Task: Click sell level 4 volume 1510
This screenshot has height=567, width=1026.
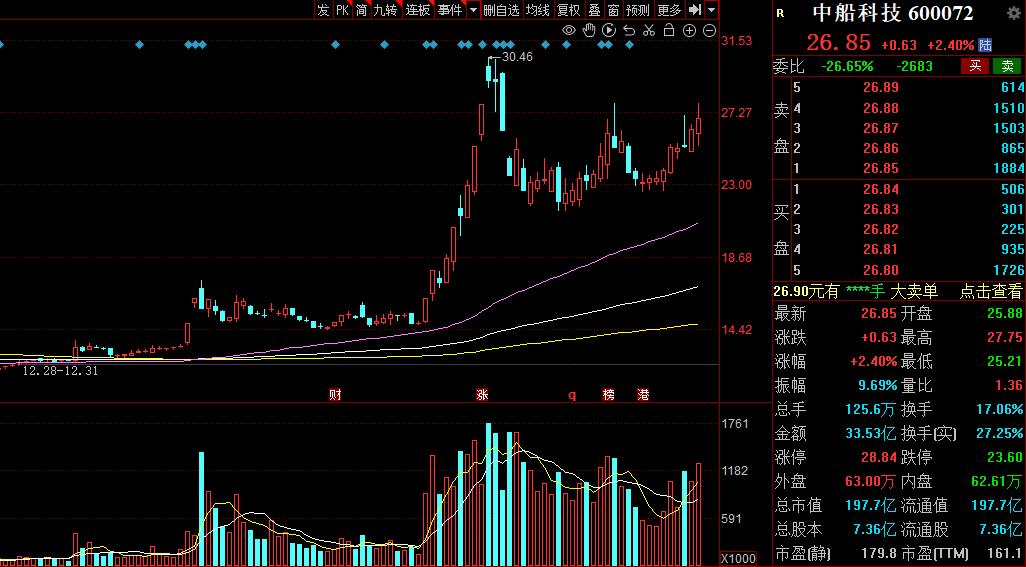Action: [x=1008, y=108]
